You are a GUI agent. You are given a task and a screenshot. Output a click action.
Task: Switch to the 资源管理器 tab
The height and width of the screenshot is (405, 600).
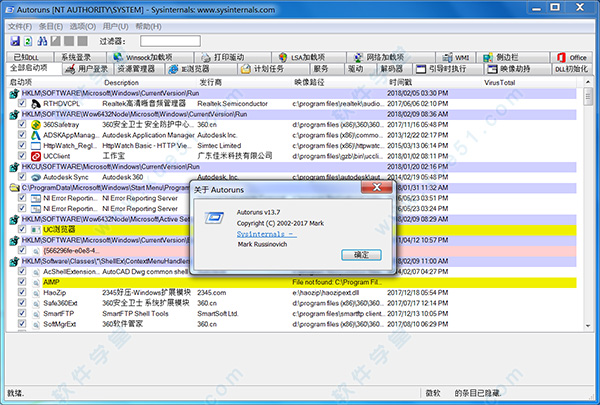tap(139, 69)
